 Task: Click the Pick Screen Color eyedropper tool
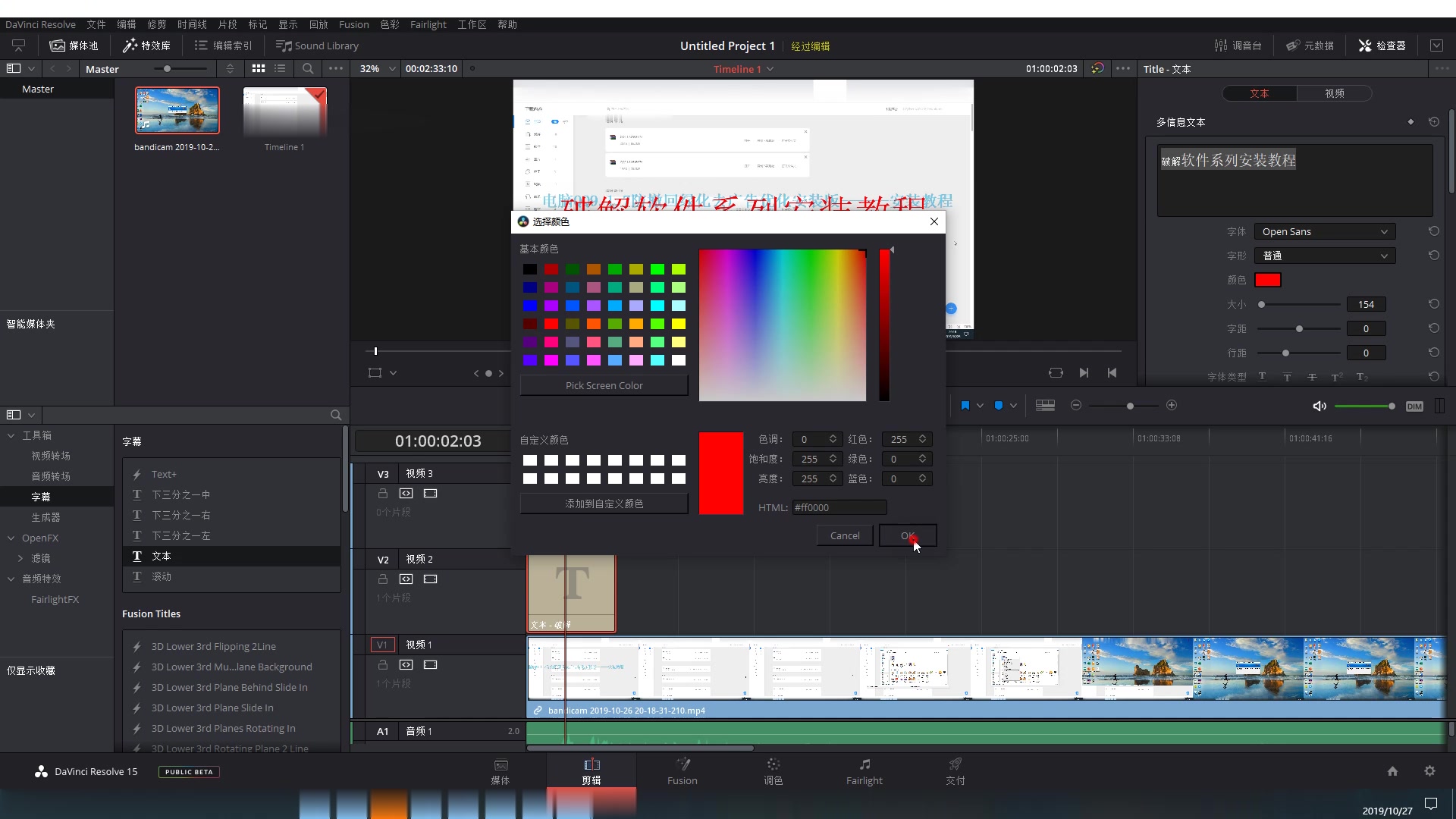(x=604, y=385)
